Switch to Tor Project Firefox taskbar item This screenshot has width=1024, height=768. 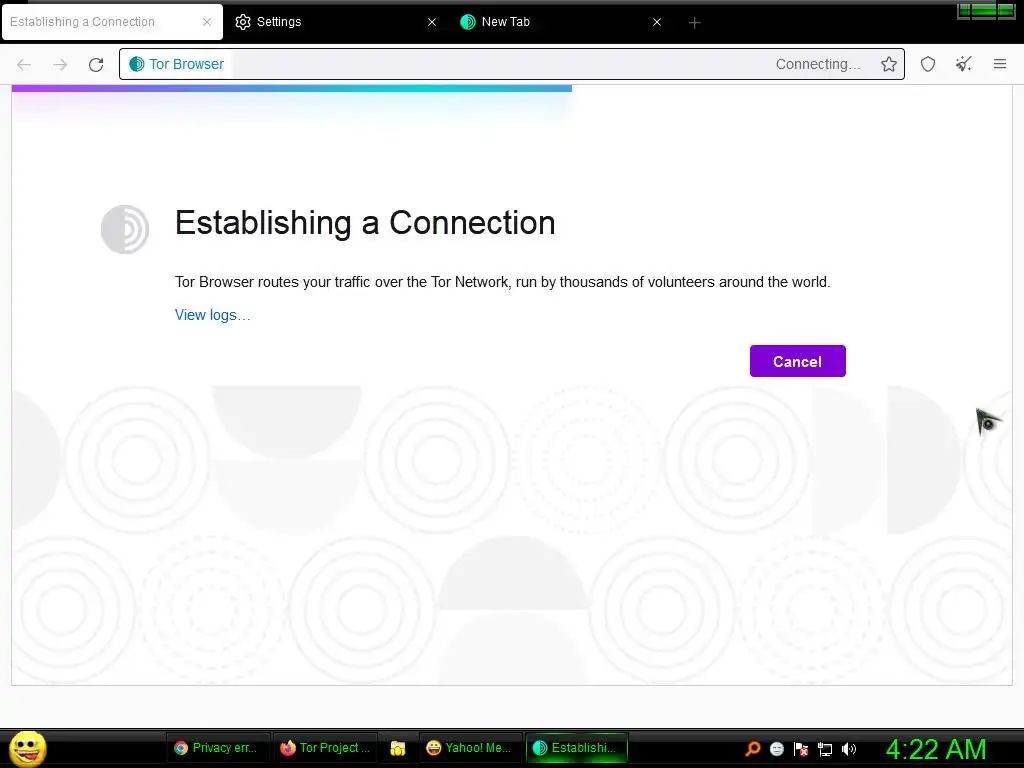click(x=325, y=748)
